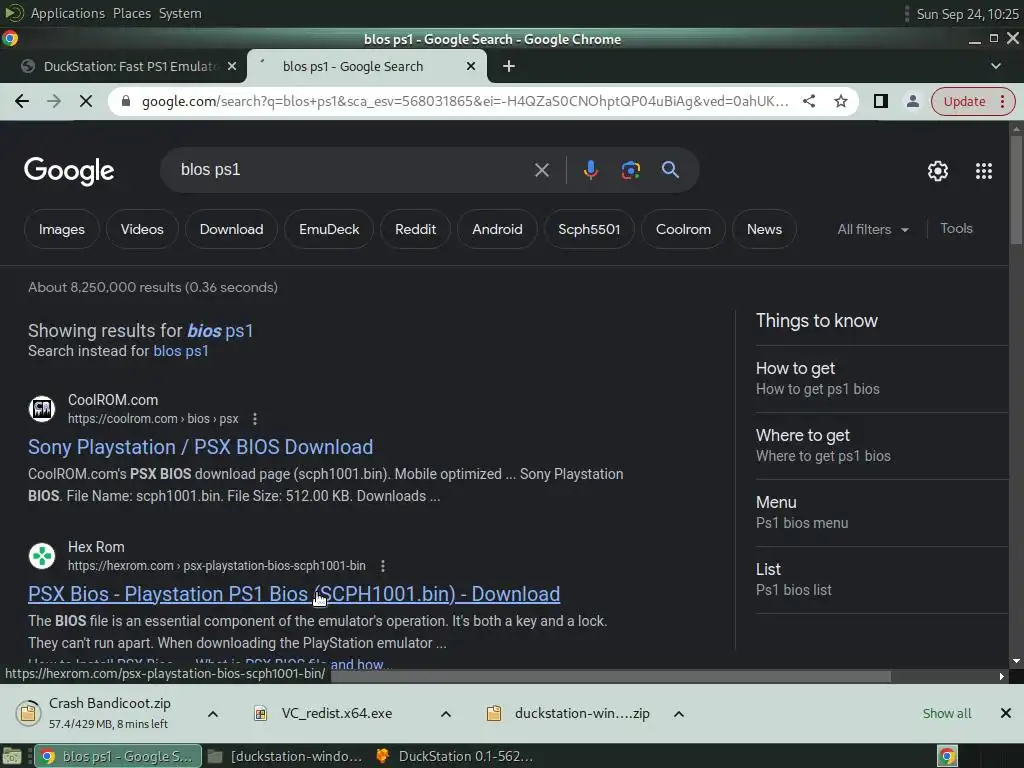View site info via the lock icon

click(x=126, y=101)
